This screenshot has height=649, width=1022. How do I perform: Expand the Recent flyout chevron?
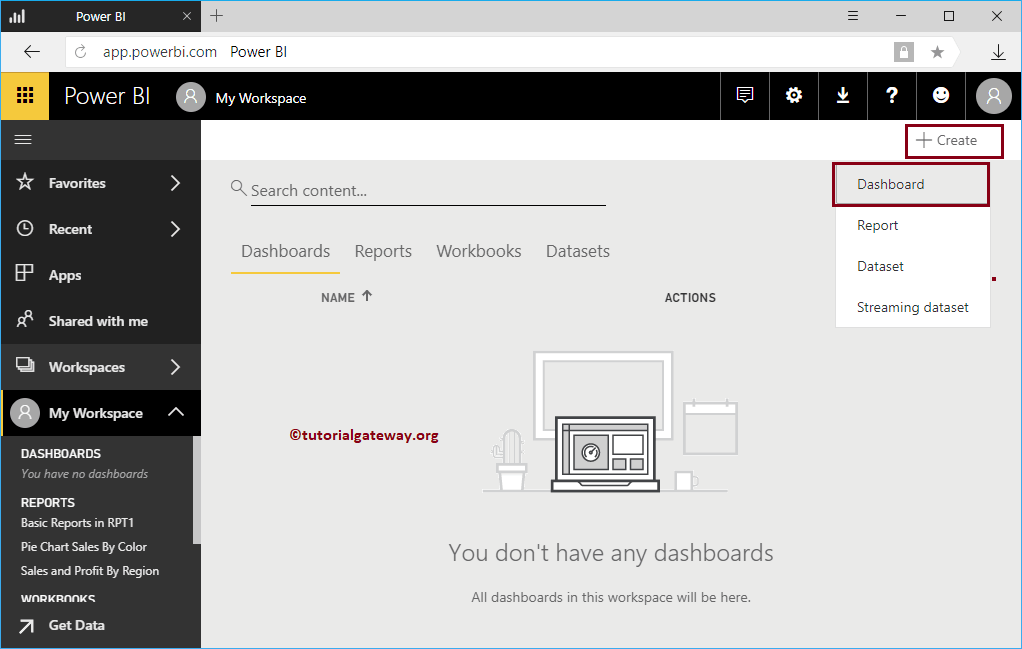pos(175,229)
